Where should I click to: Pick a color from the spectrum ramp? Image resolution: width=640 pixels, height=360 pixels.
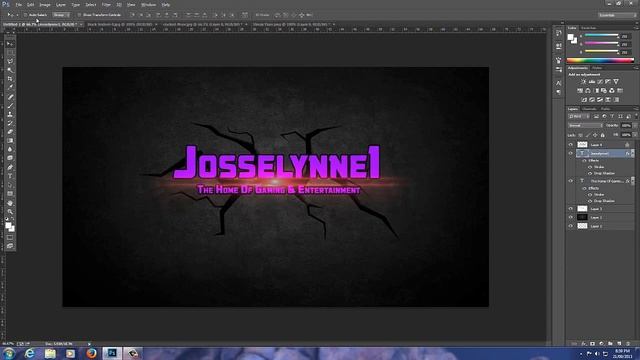click(600, 60)
